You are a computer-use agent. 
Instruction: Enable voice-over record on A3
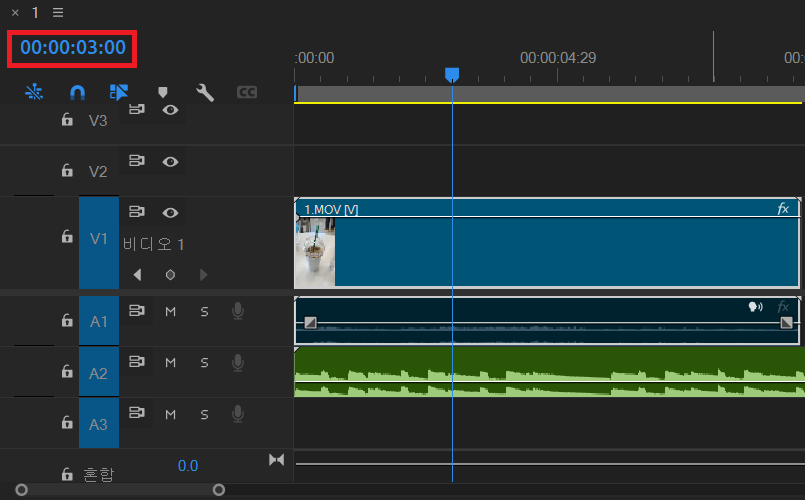238,414
